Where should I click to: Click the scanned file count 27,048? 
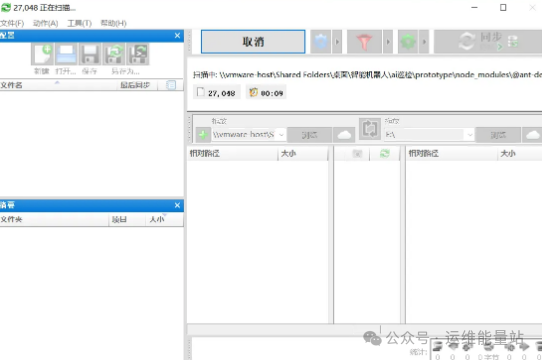pyautogui.click(x=217, y=93)
